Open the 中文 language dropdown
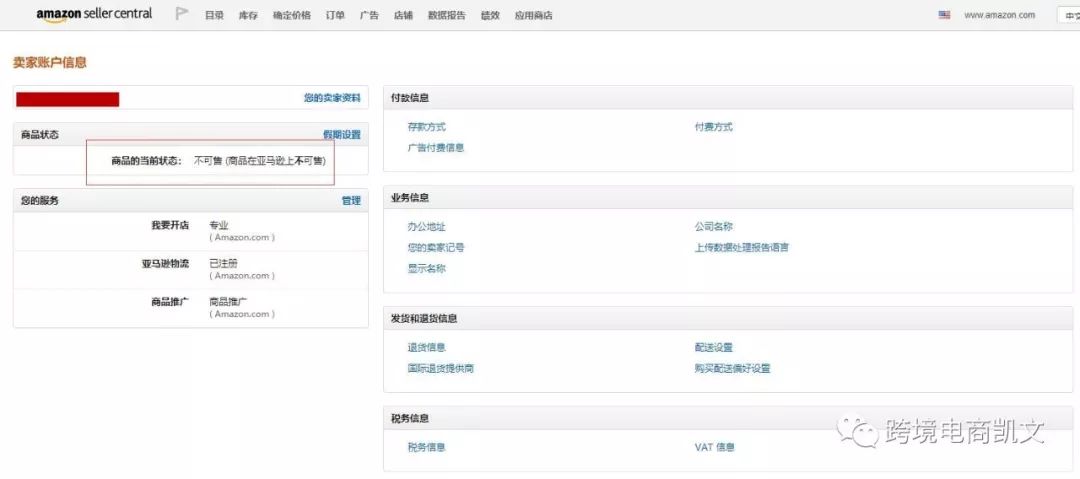Viewport: 1080px width, 479px height. click(x=1068, y=15)
